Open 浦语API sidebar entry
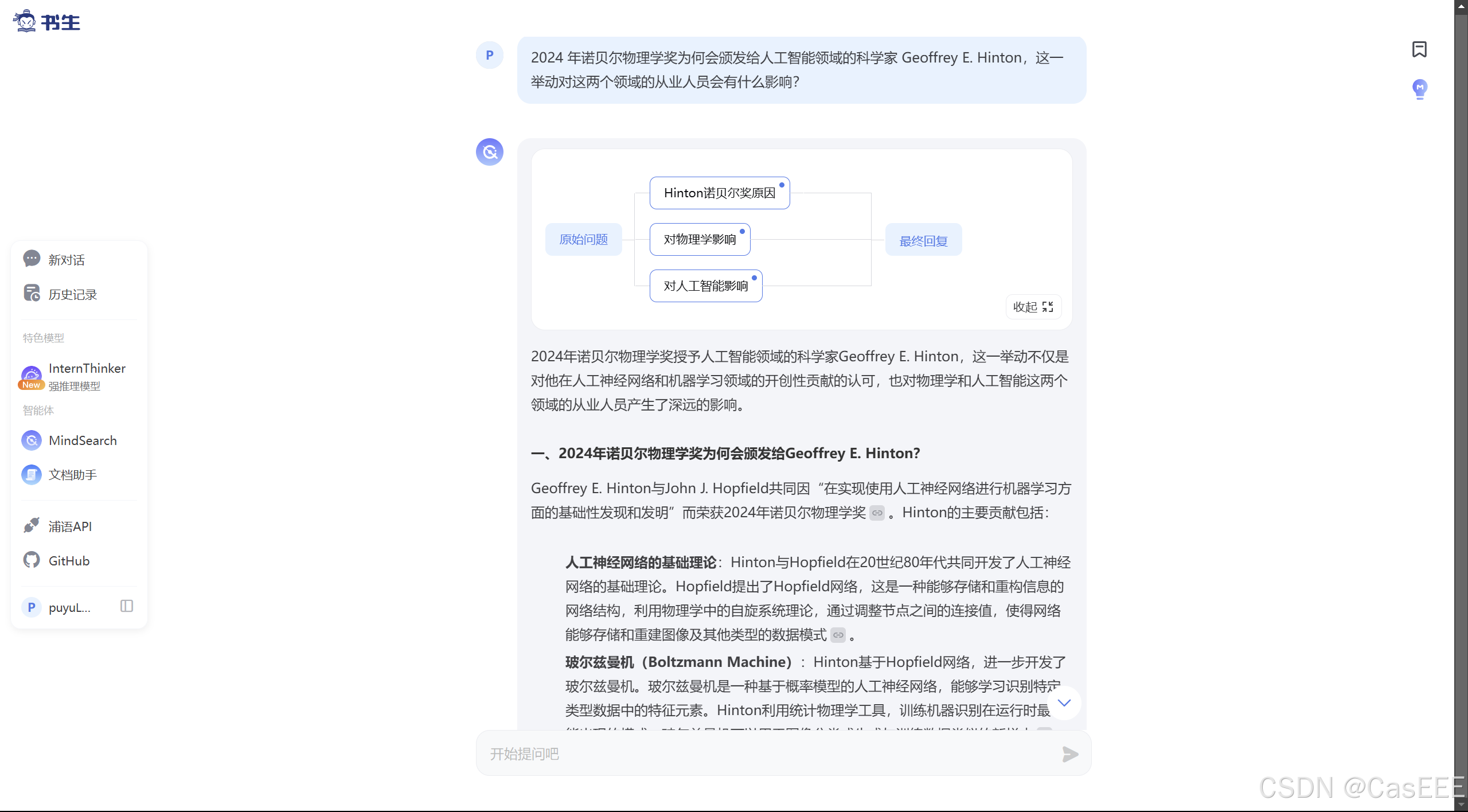This screenshot has height=812, width=1468. [70, 526]
